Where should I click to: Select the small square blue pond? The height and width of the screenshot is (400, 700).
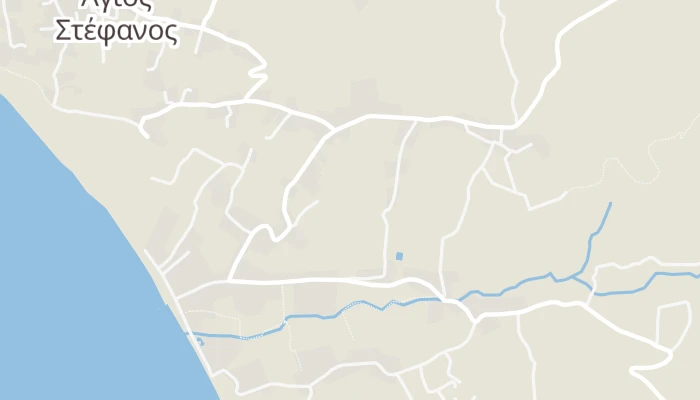400,256
